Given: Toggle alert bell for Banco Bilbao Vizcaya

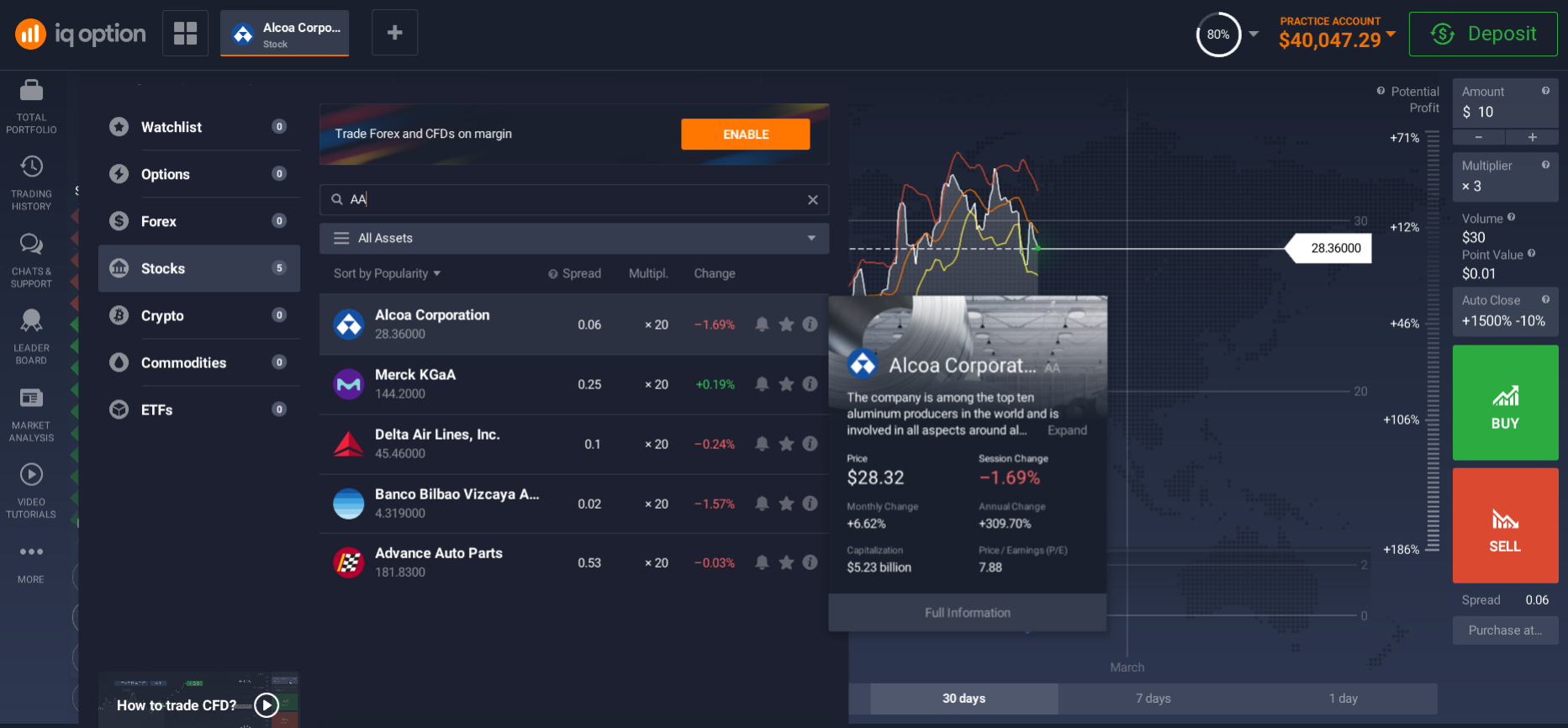Looking at the screenshot, I should pos(762,503).
